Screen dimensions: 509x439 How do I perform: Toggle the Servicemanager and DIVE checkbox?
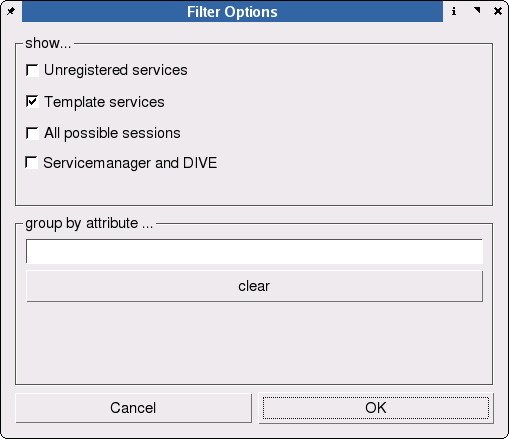(31, 163)
